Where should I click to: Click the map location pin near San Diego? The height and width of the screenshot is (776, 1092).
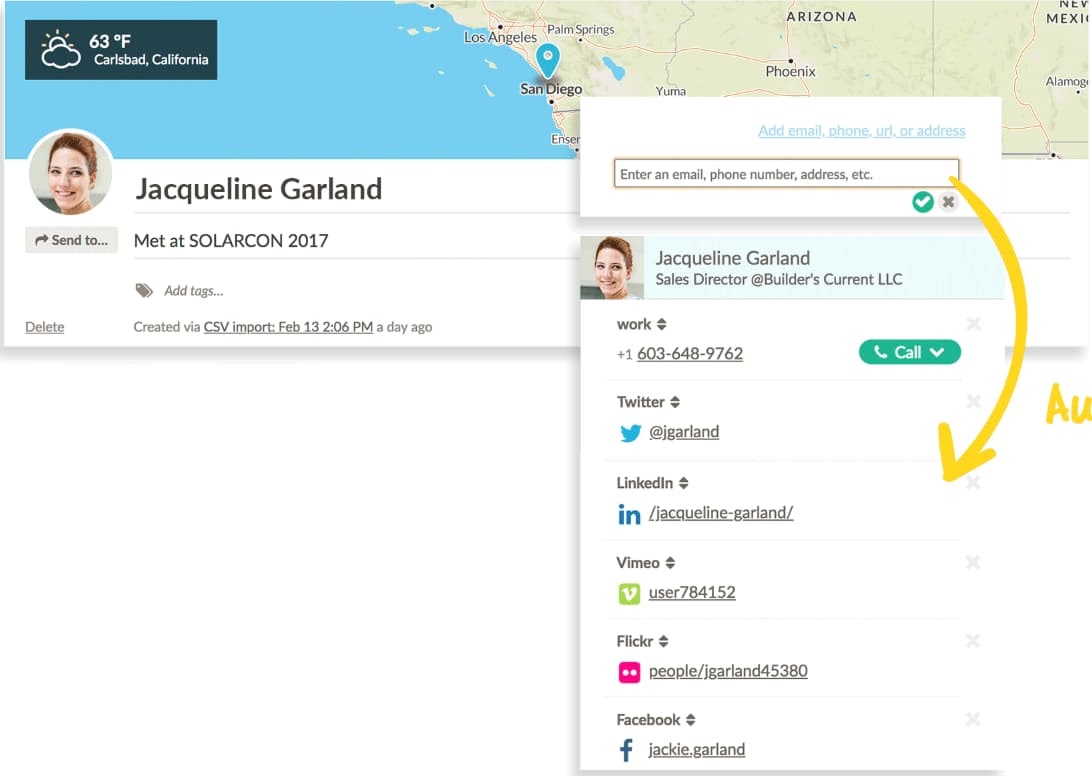(x=548, y=61)
